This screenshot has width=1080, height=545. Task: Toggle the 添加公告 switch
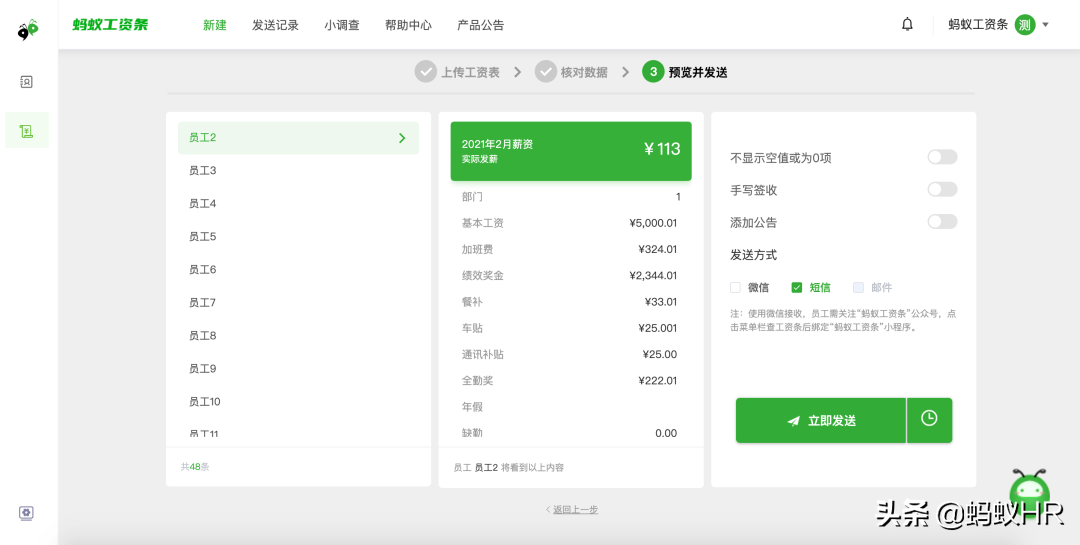coord(942,222)
